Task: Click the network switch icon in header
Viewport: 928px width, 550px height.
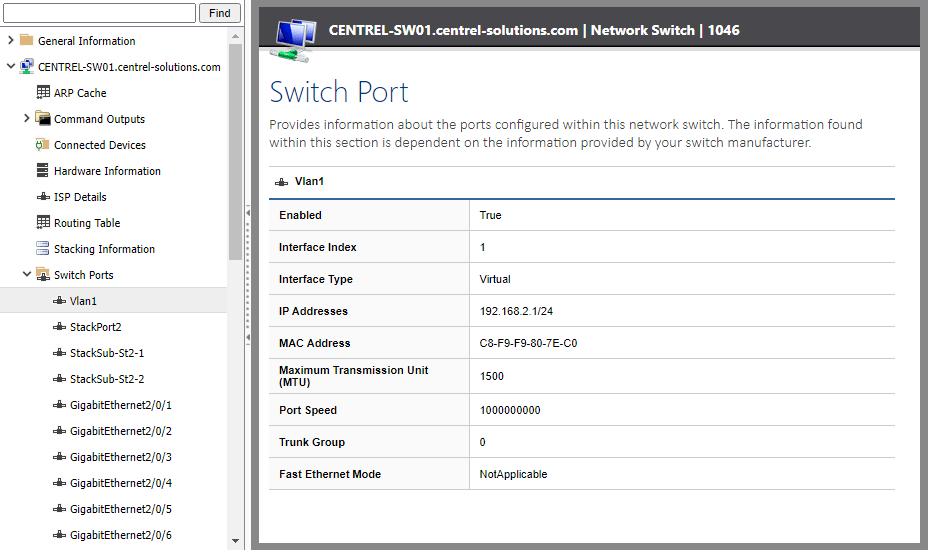Action: pyautogui.click(x=293, y=40)
